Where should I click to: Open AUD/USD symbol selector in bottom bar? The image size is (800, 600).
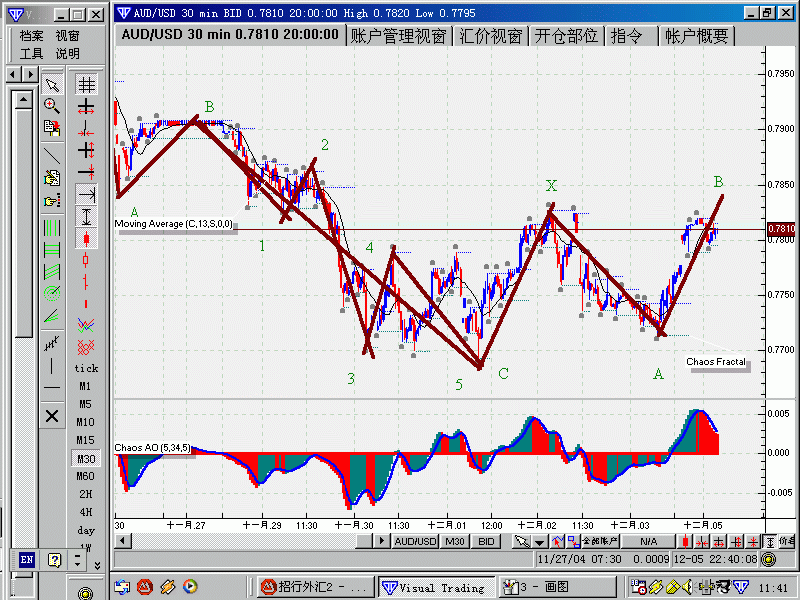415,541
